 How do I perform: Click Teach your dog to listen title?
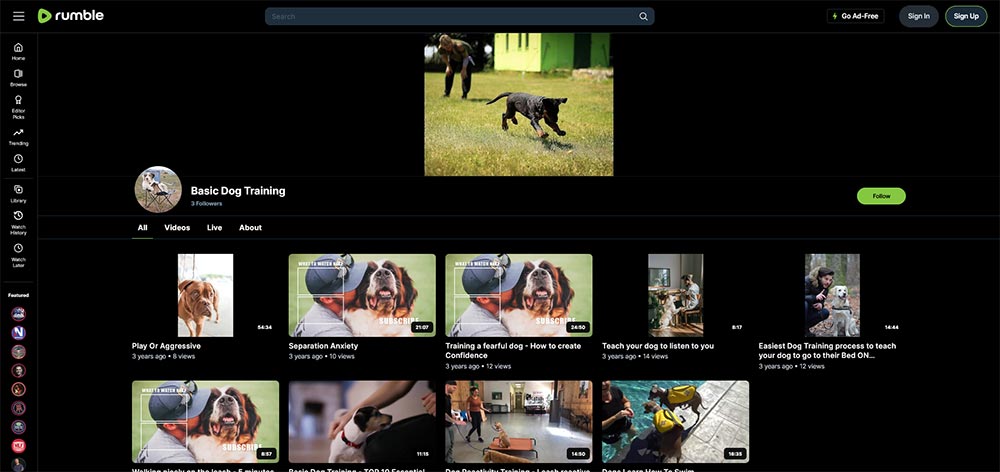pyautogui.click(x=658, y=346)
